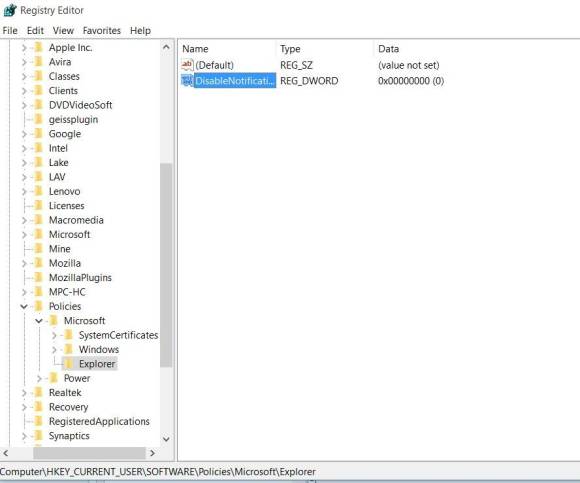Click the Realtek key folder icon
This screenshot has width=580, height=483.
[38, 393]
